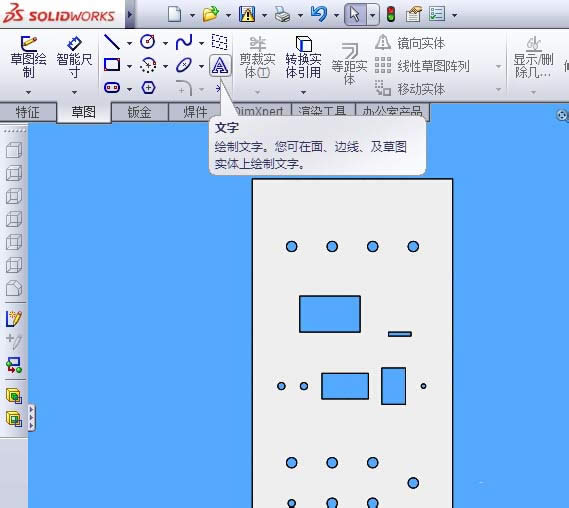The image size is (569, 508).
Task: Click the SolidWorks logo
Action: pyautogui.click(x=59, y=14)
